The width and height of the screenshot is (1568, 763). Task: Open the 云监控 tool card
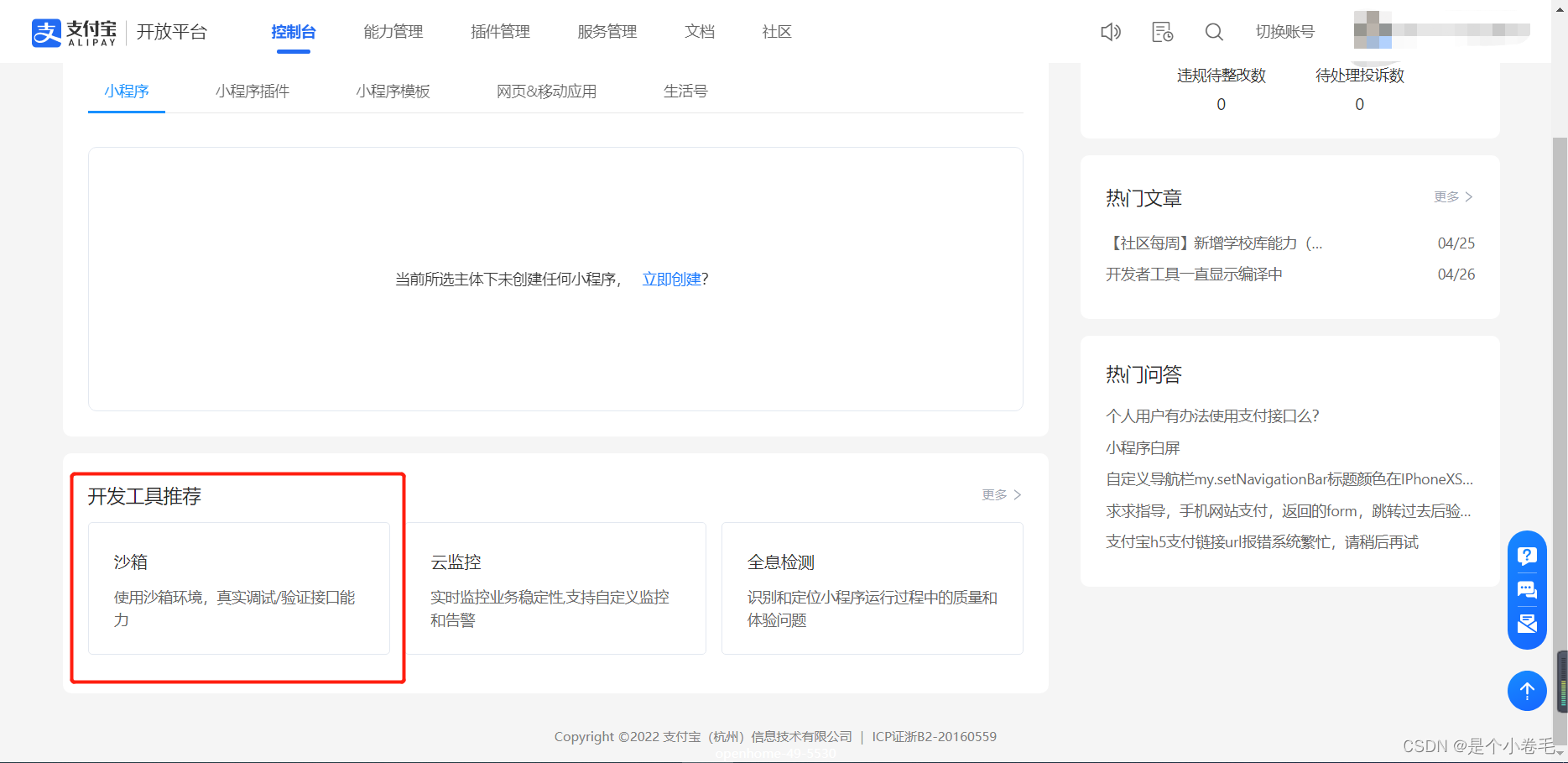(555, 588)
